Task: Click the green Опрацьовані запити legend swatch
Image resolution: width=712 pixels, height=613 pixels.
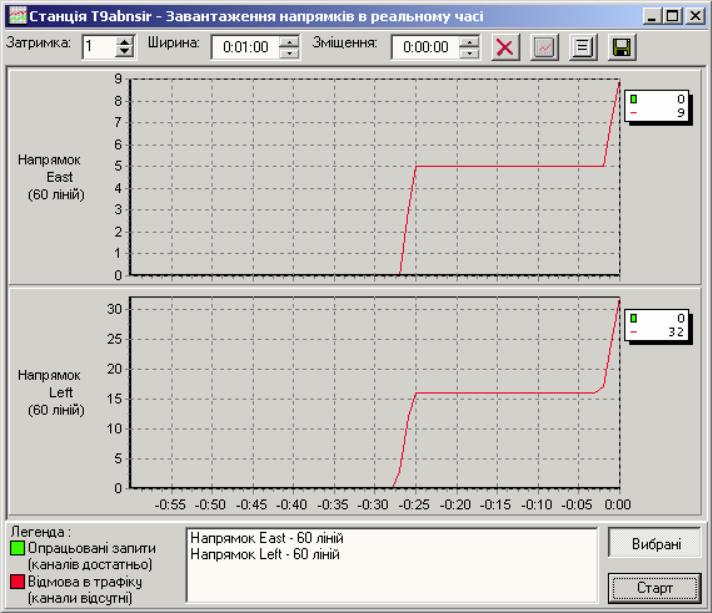Action: (17, 548)
